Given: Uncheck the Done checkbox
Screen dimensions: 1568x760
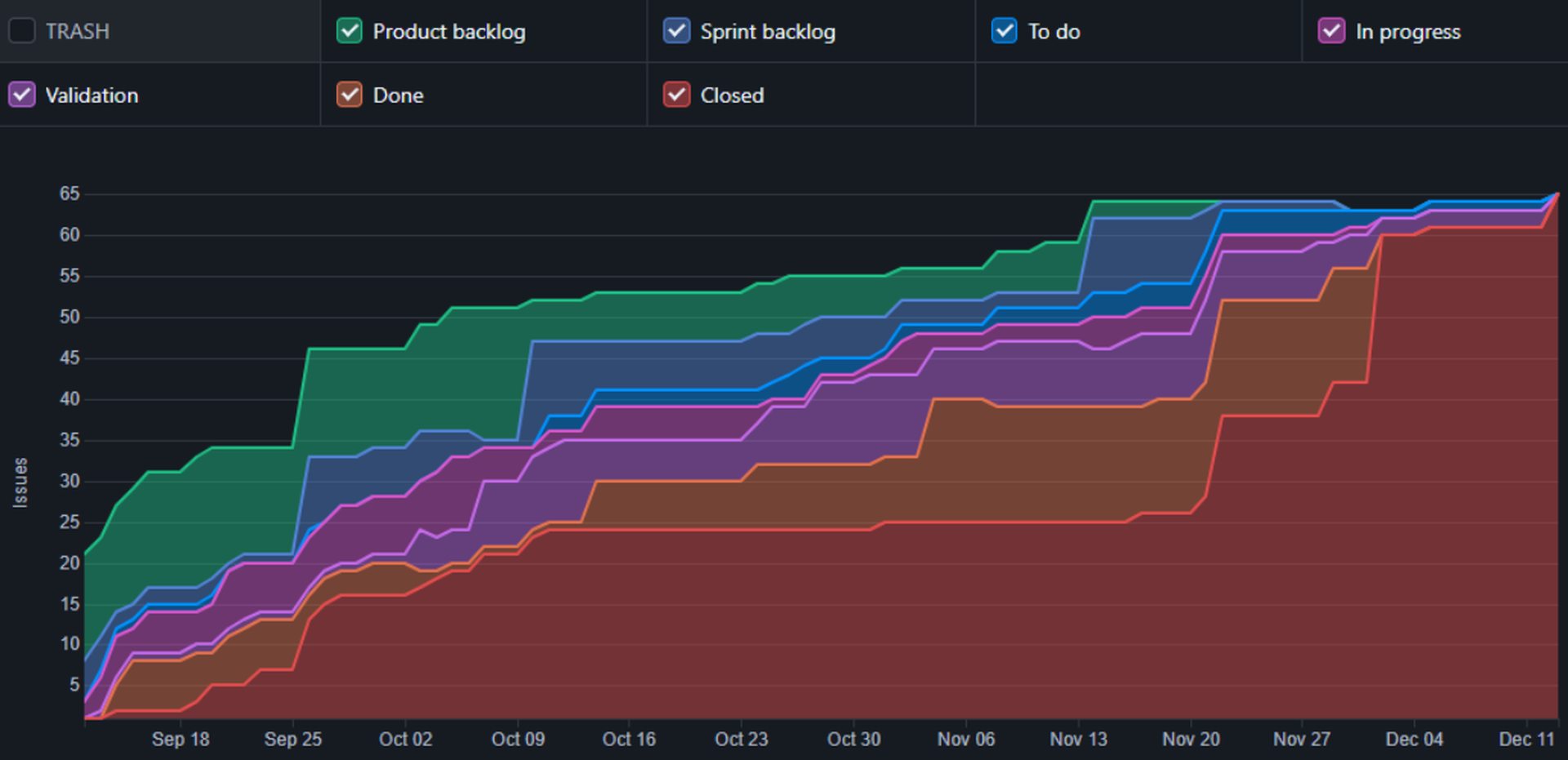Looking at the screenshot, I should pos(350,95).
